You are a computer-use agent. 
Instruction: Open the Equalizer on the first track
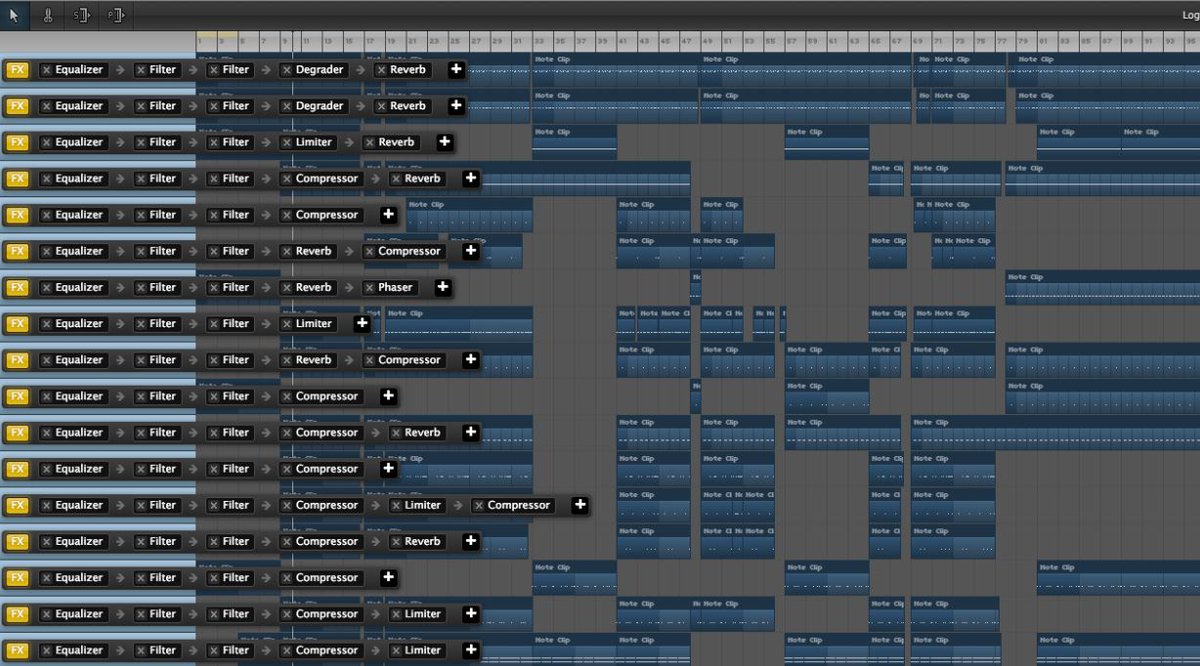79,69
